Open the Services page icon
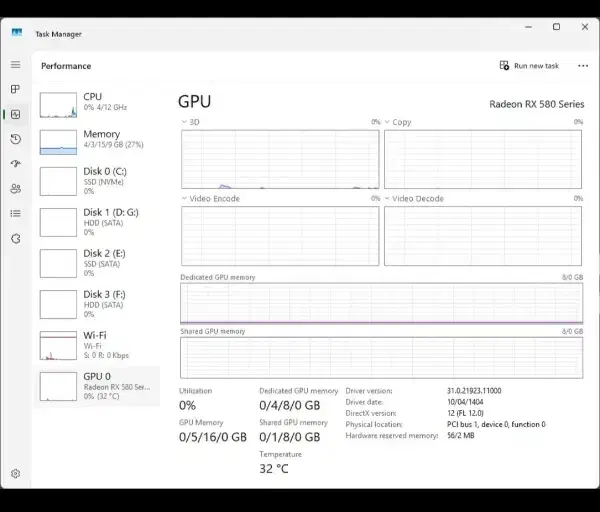 pos(15,238)
